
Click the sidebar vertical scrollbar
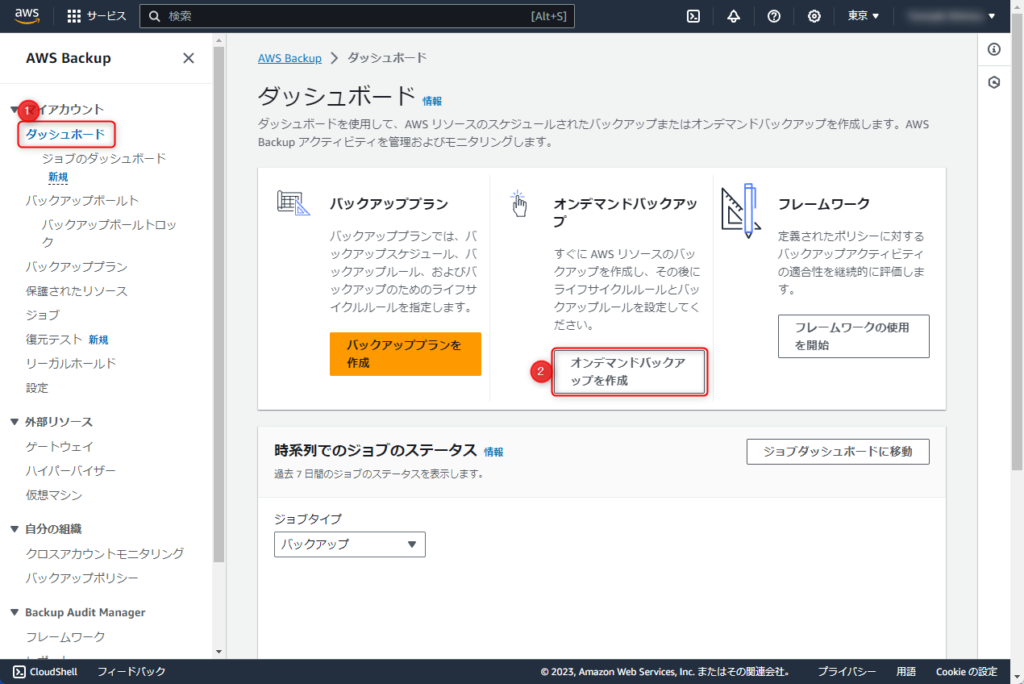pos(219,304)
